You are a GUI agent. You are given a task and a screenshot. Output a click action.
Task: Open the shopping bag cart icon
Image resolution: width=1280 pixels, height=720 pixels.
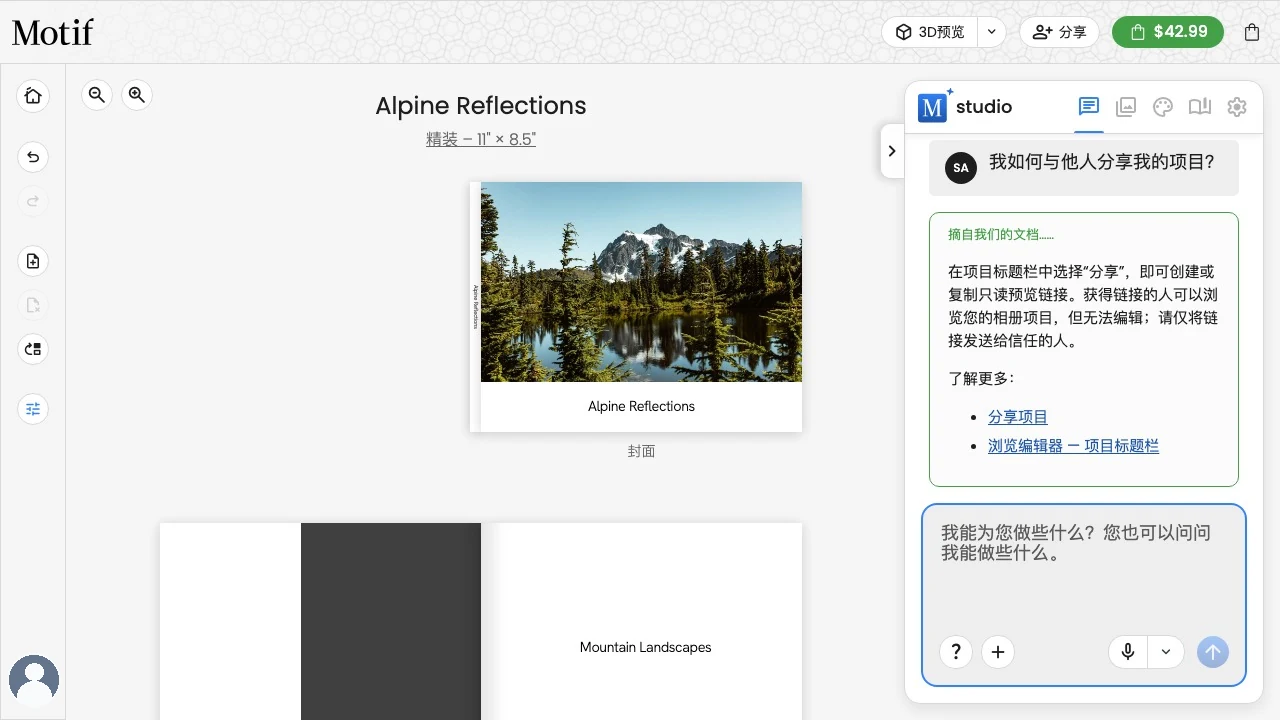point(1252,32)
